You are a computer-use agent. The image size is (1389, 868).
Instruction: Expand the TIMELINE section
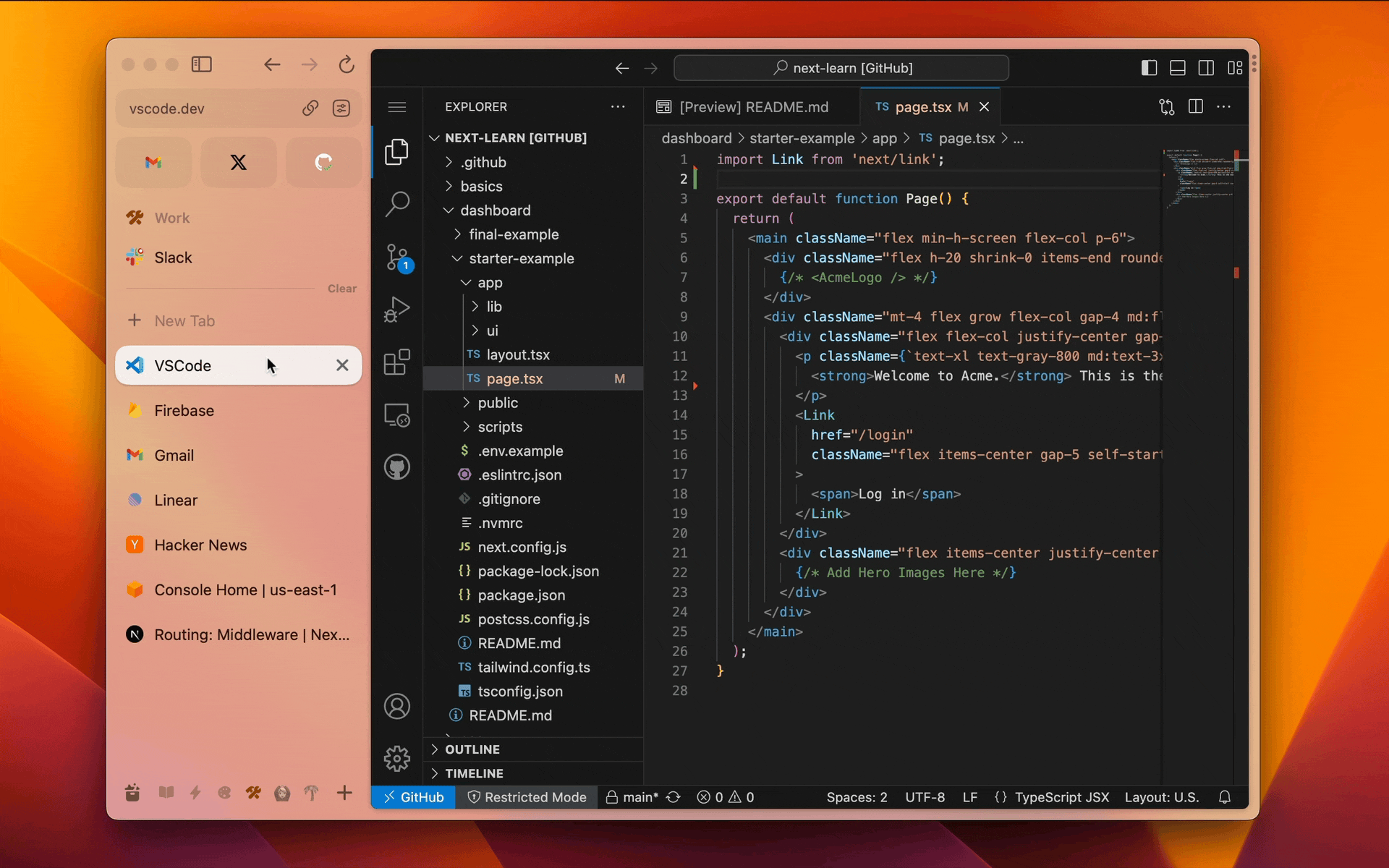(x=533, y=773)
